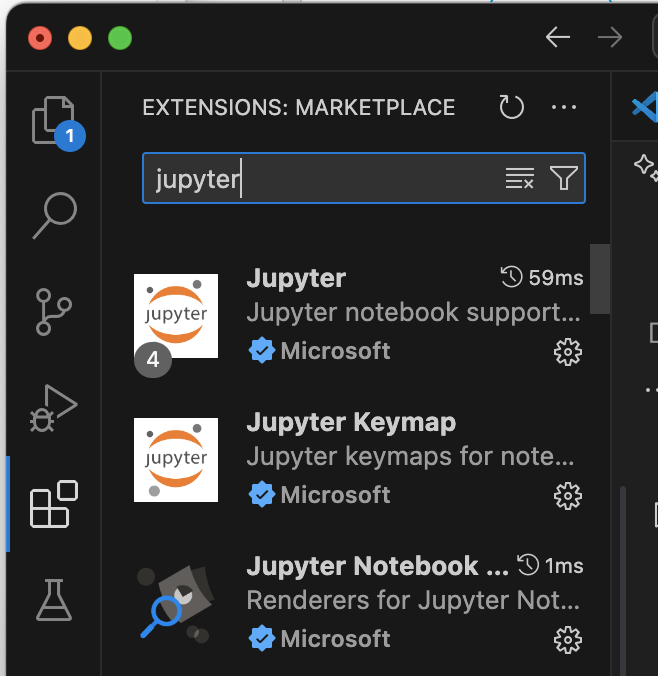Image resolution: width=658 pixels, height=676 pixels.
Task: Click Microsoft publisher under Jupyter Keymap
Action: (335, 495)
